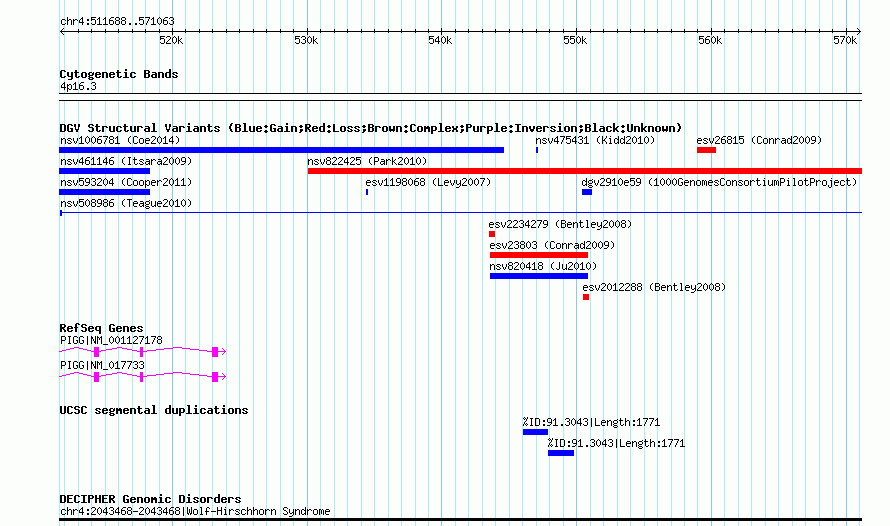Open the esv26815 (Conrad2009) label
The height and width of the screenshot is (526, 890).
(x=759, y=140)
